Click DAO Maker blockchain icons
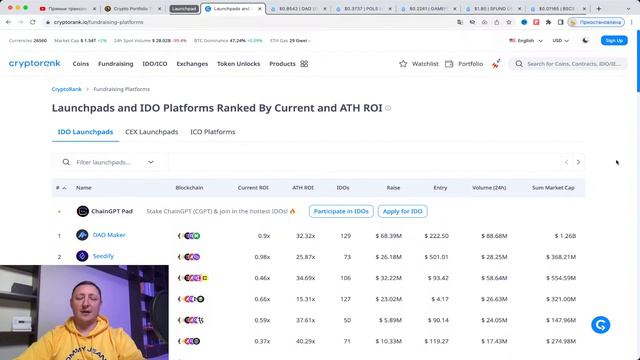 189,236
